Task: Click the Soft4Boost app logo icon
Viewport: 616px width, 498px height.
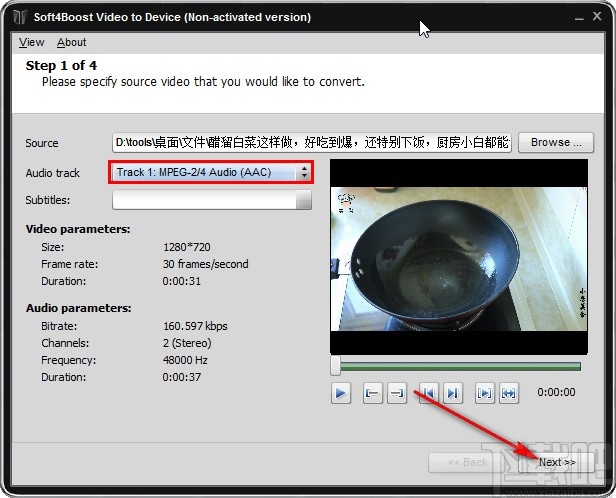Action: pyautogui.click(x=20, y=17)
